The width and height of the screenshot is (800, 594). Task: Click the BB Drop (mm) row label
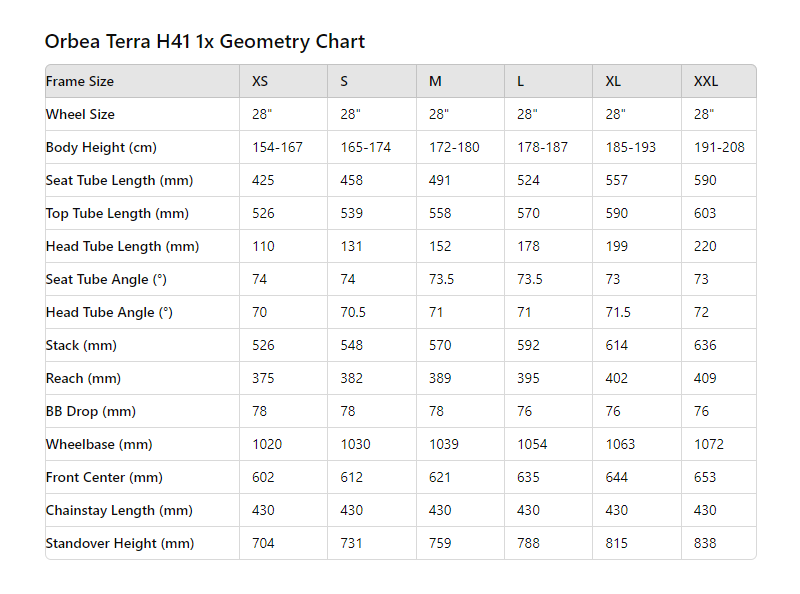[90, 411]
